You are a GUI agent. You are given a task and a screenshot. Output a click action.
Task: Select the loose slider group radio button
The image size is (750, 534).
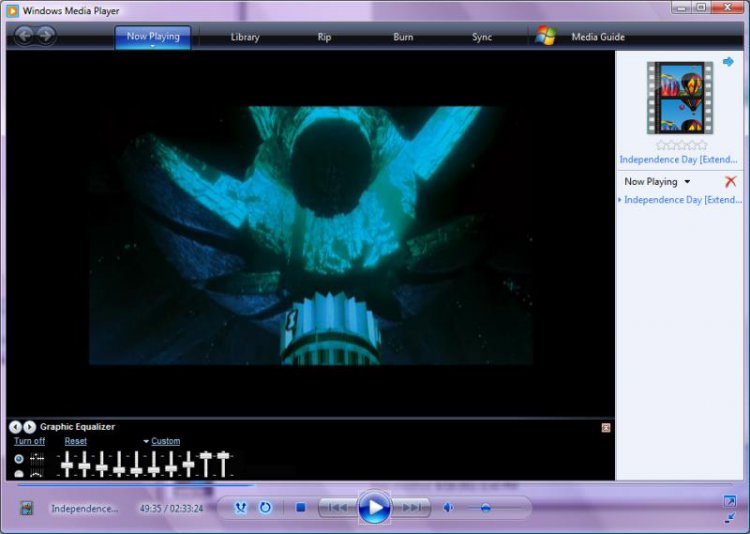pos(19,474)
